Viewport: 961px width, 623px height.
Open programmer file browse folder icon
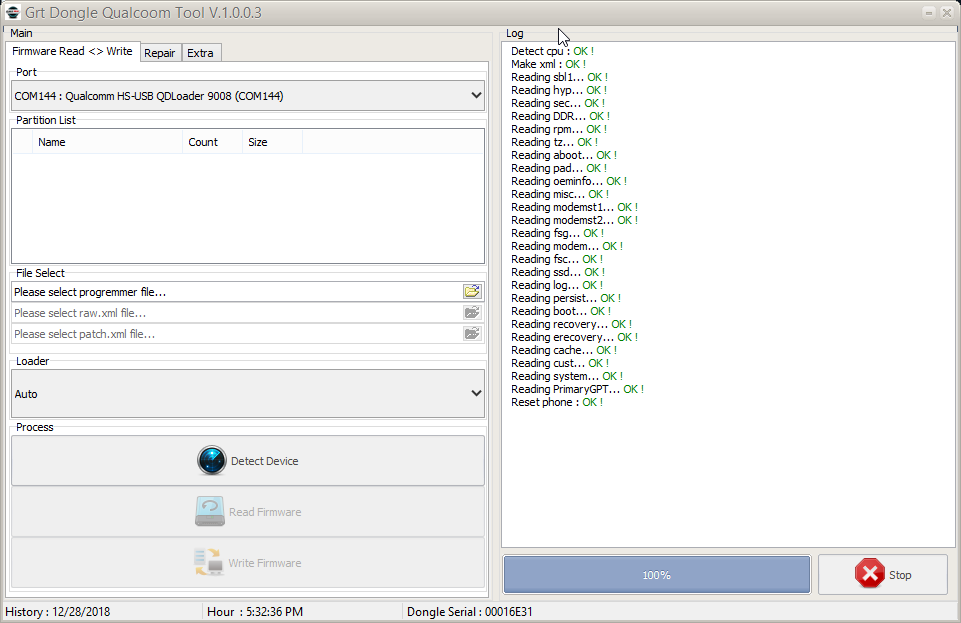tap(472, 292)
